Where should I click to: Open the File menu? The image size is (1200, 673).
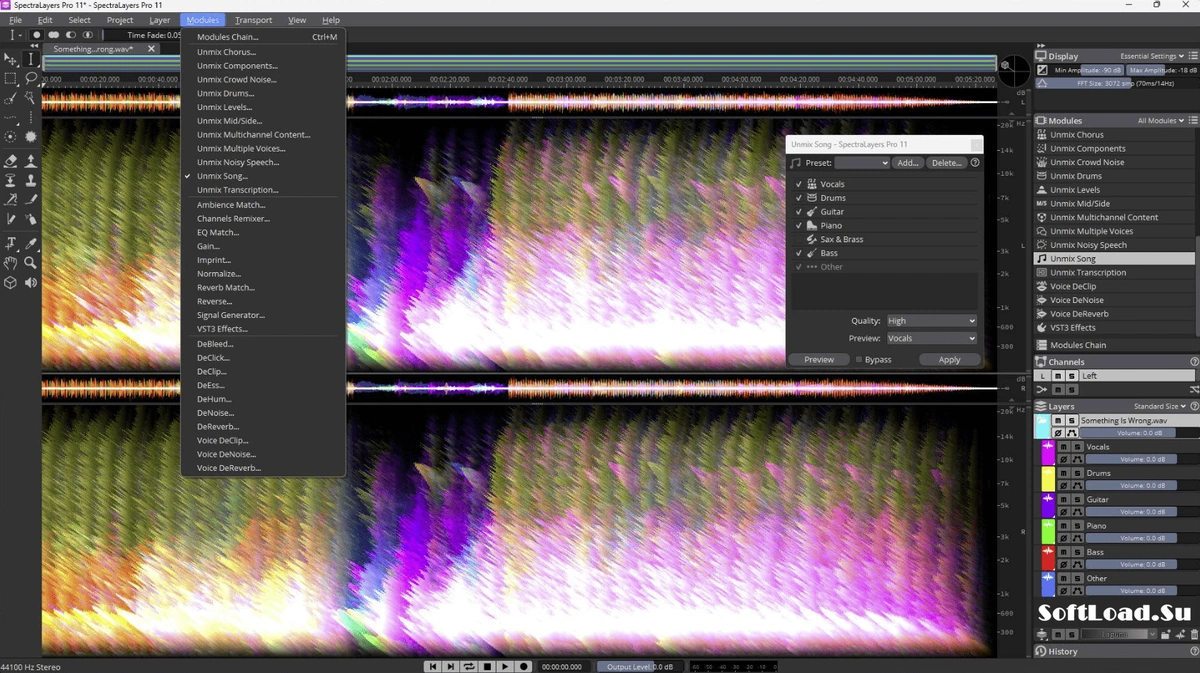[x=15, y=20]
